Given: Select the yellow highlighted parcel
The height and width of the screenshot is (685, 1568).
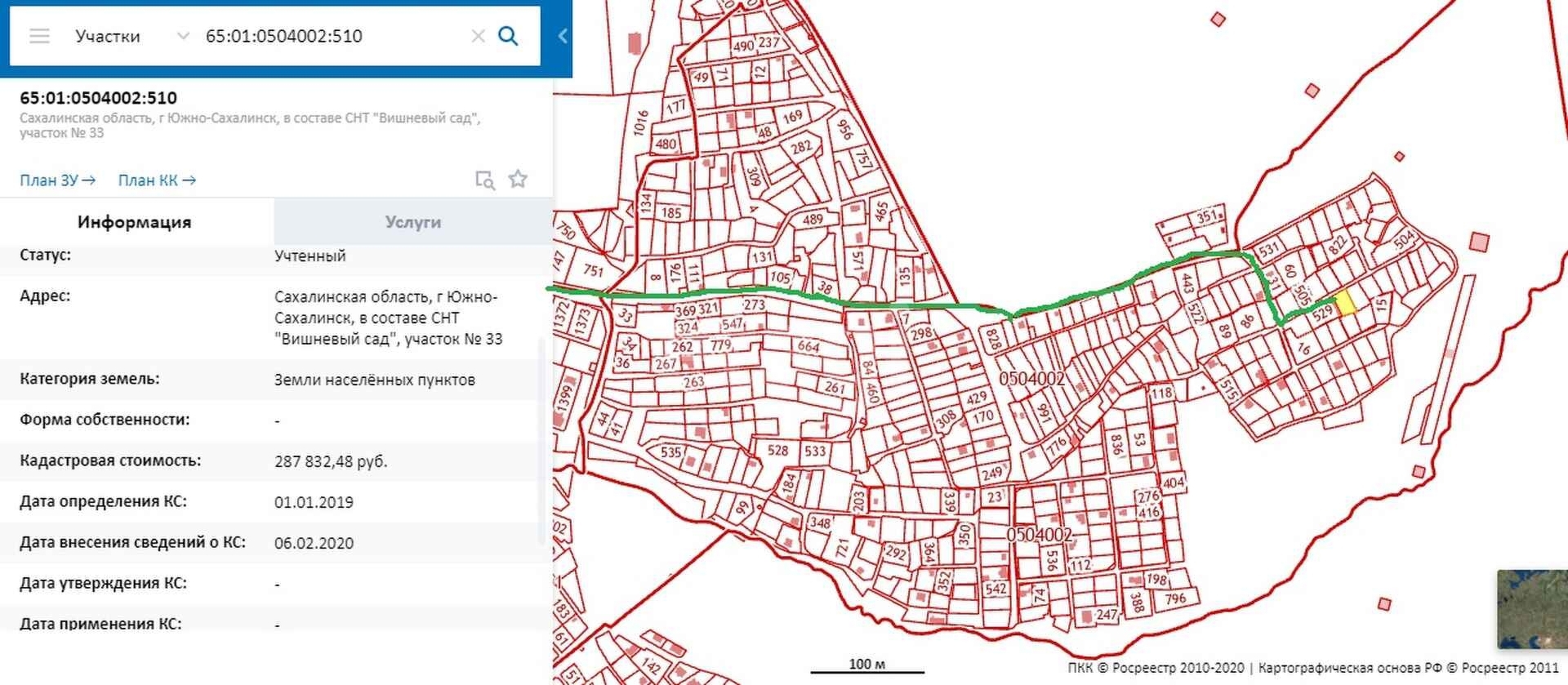Looking at the screenshot, I should (x=1345, y=304).
